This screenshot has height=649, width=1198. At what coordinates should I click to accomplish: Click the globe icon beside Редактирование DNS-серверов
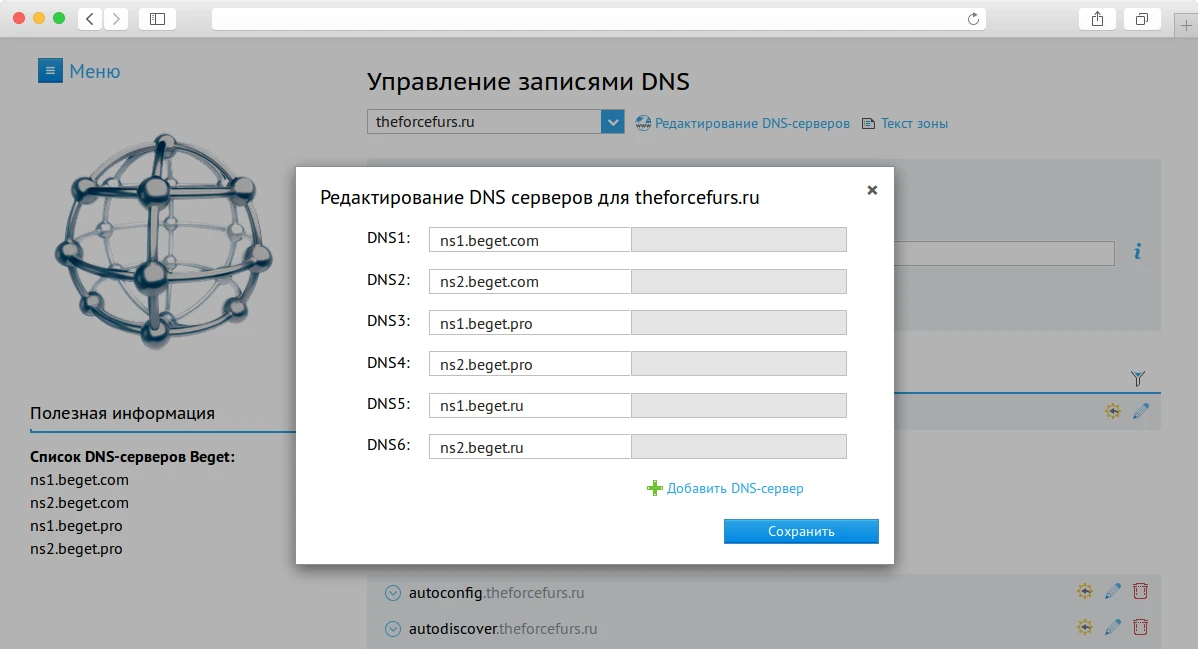point(642,123)
